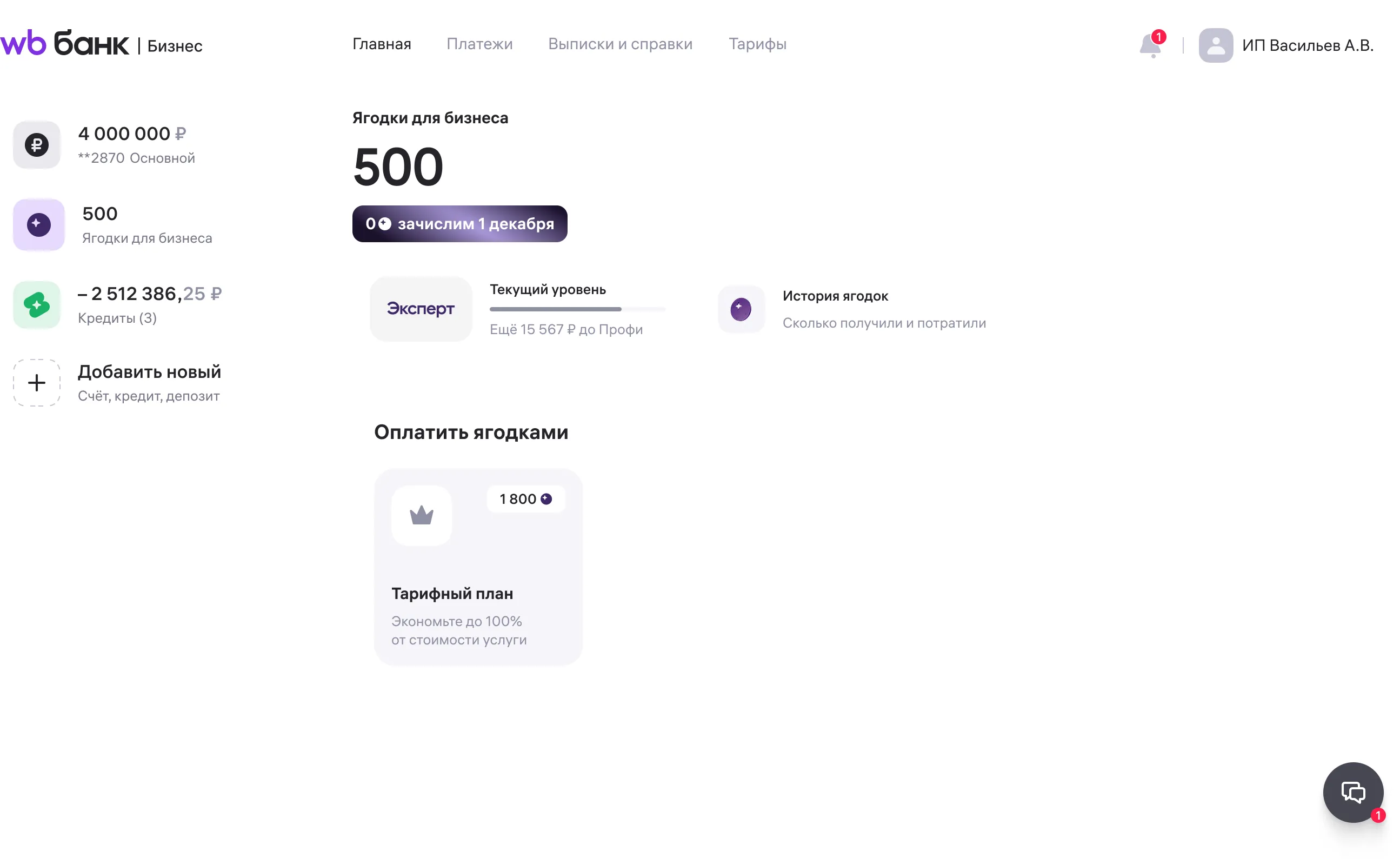1400x865 pixels.
Task: Open the Эксперт level badge
Action: 421,309
